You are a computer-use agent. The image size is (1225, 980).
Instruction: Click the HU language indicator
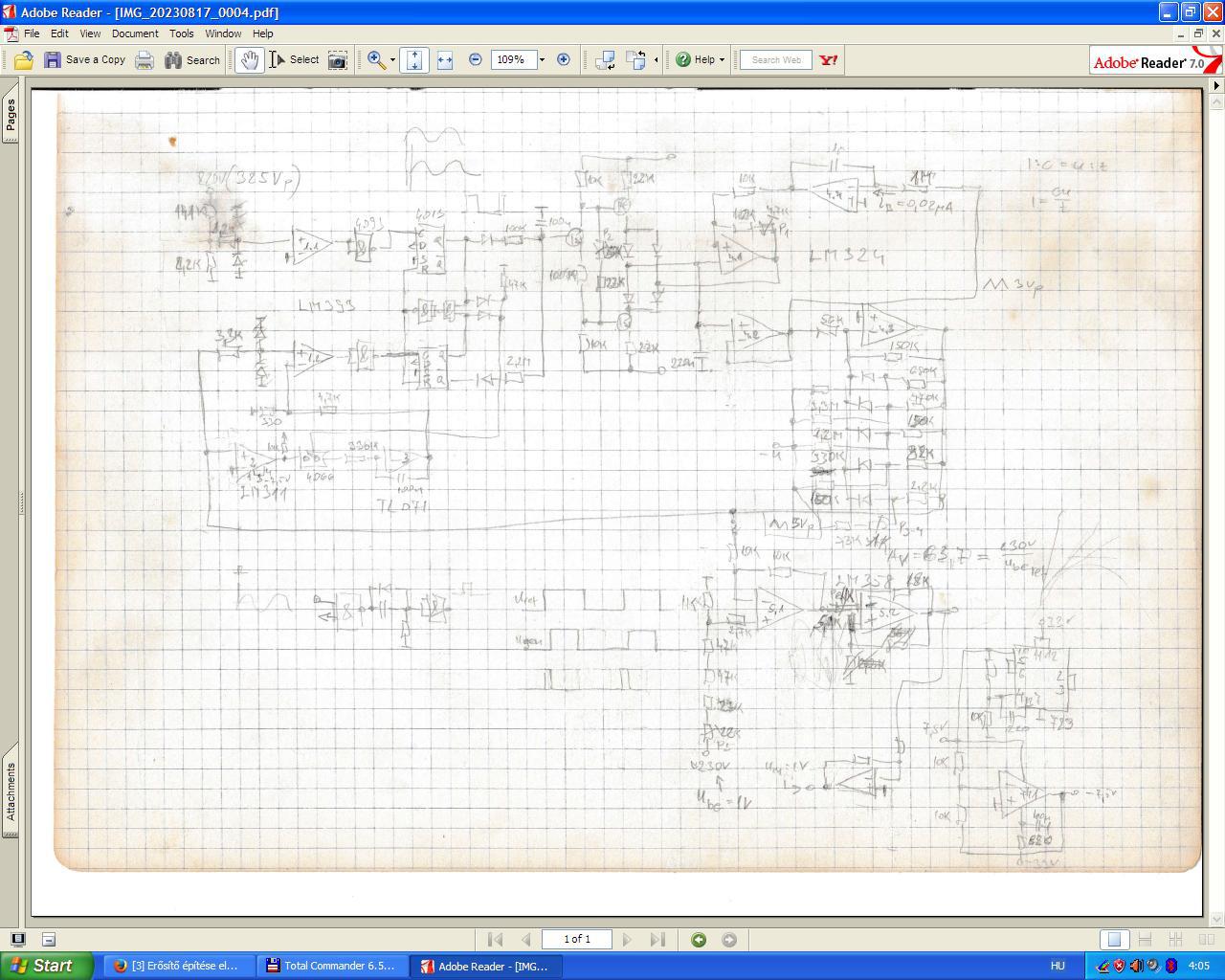tap(1058, 967)
